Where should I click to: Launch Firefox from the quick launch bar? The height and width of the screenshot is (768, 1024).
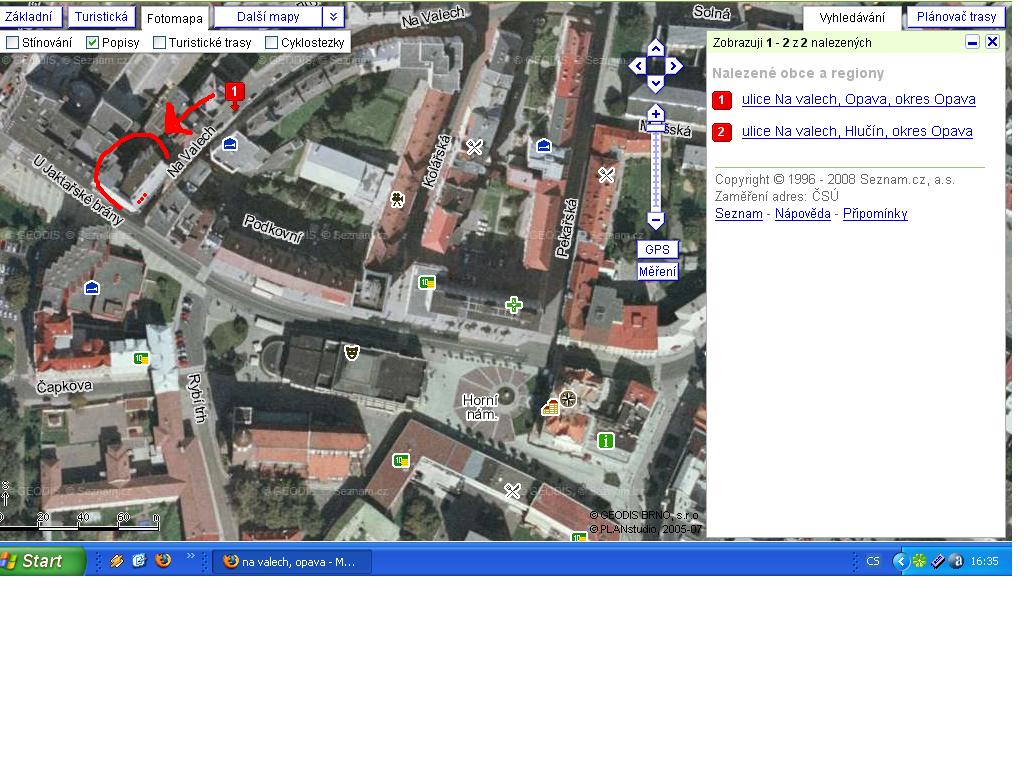pos(163,560)
